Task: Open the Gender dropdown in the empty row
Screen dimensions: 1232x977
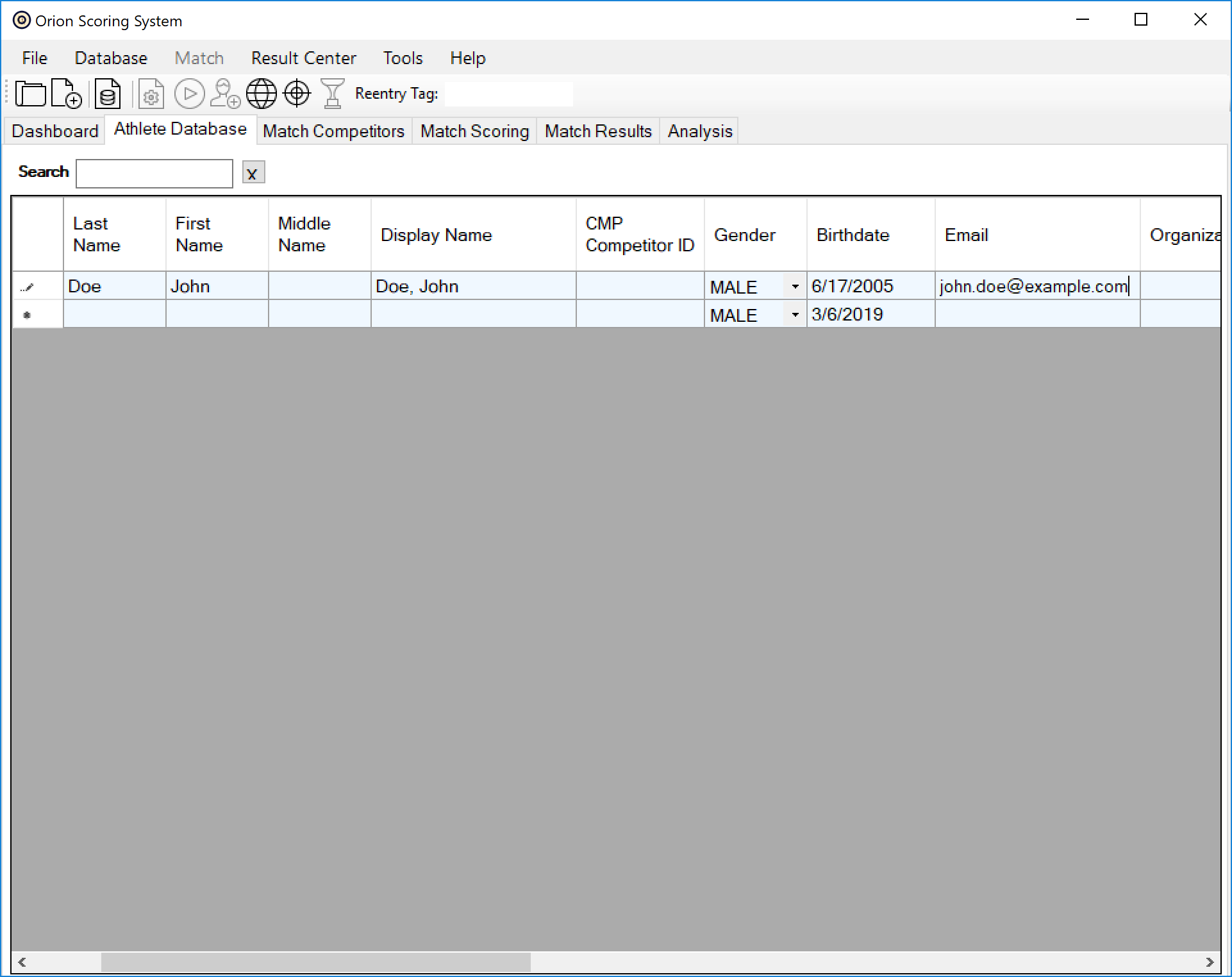Action: click(x=795, y=315)
